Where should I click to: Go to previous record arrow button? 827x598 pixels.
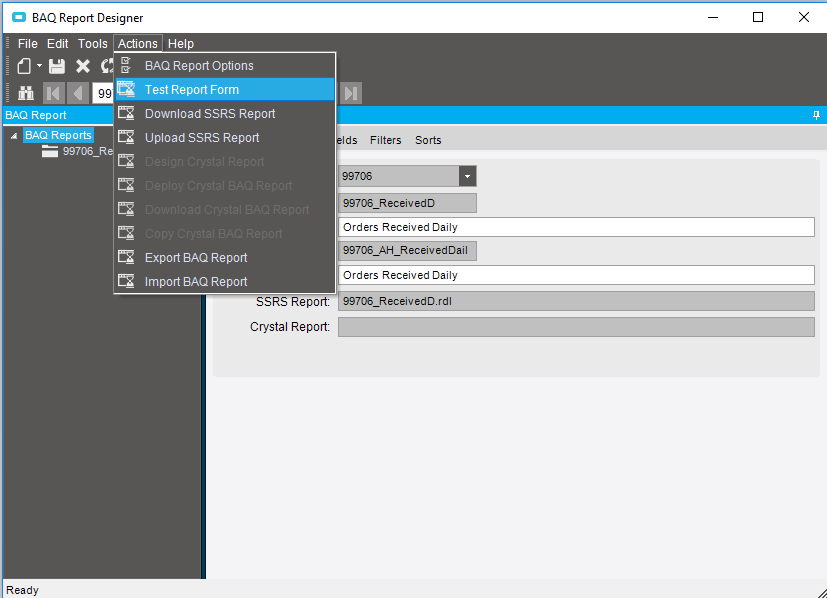pos(78,93)
